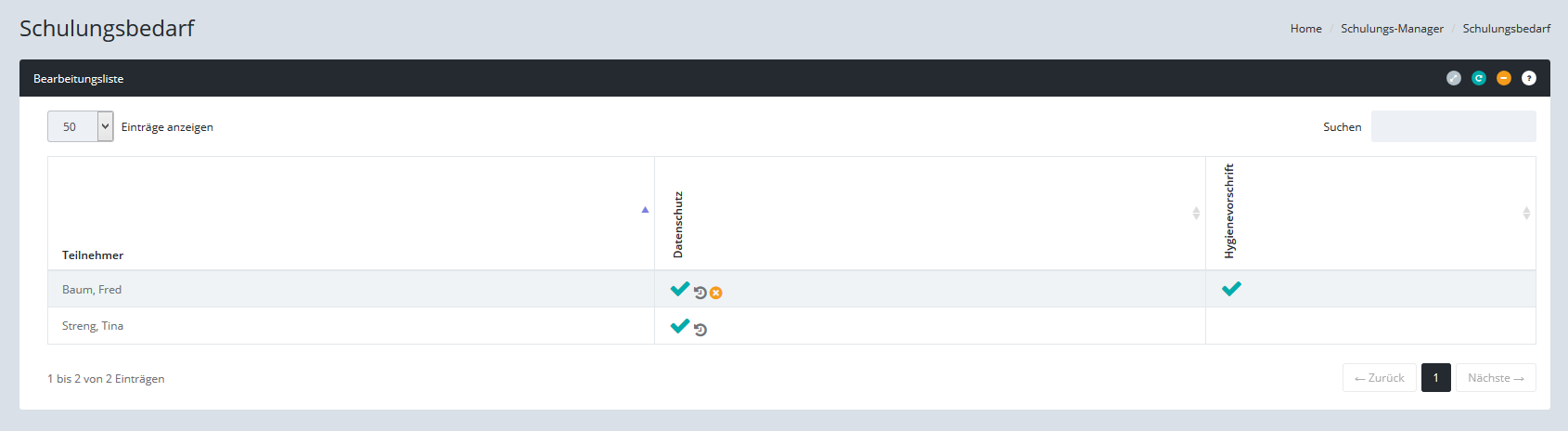1568x431 pixels.
Task: Go to Home in the breadcrumb
Action: pos(1305,29)
